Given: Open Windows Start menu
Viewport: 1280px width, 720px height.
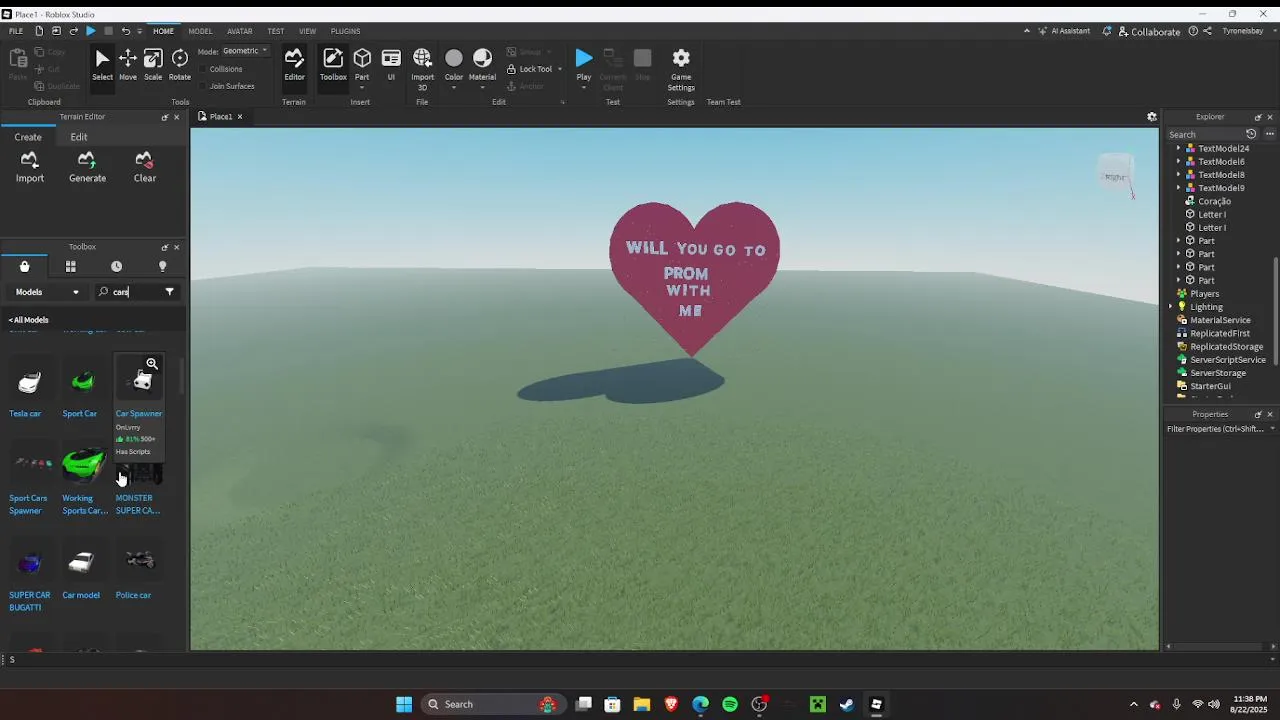Looking at the screenshot, I should click(404, 704).
